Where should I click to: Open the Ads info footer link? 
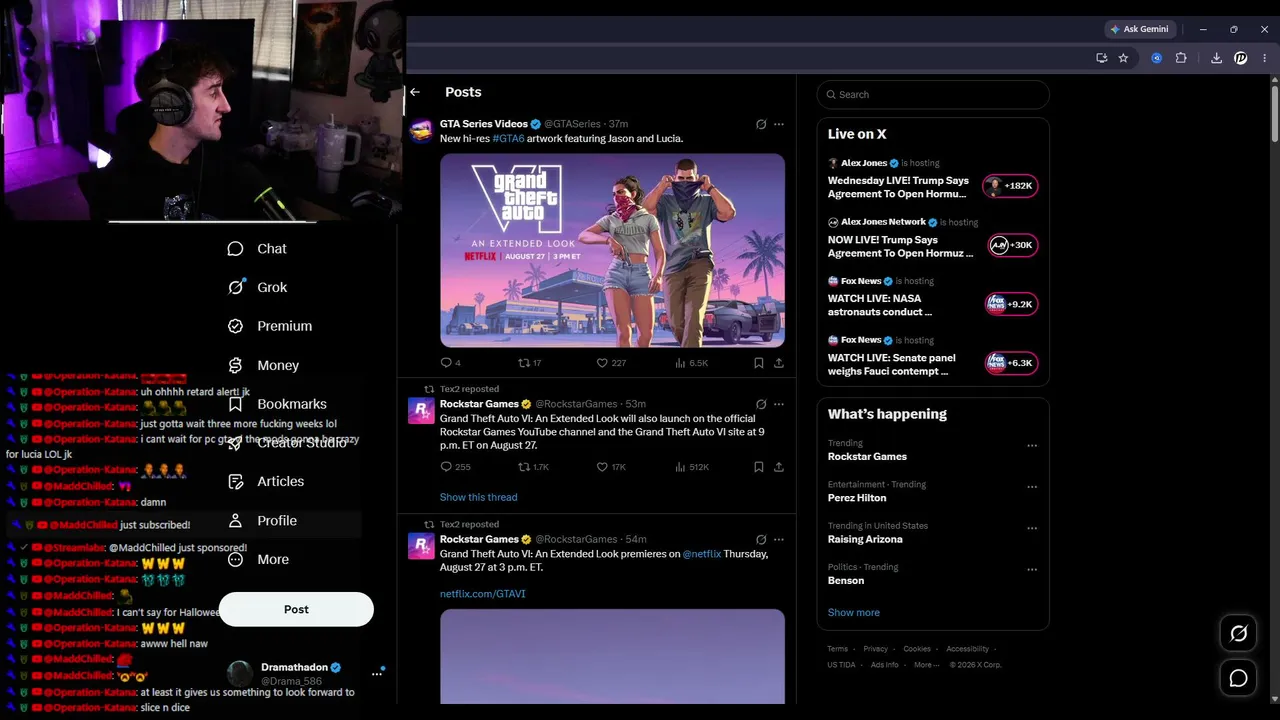pyautogui.click(x=884, y=665)
